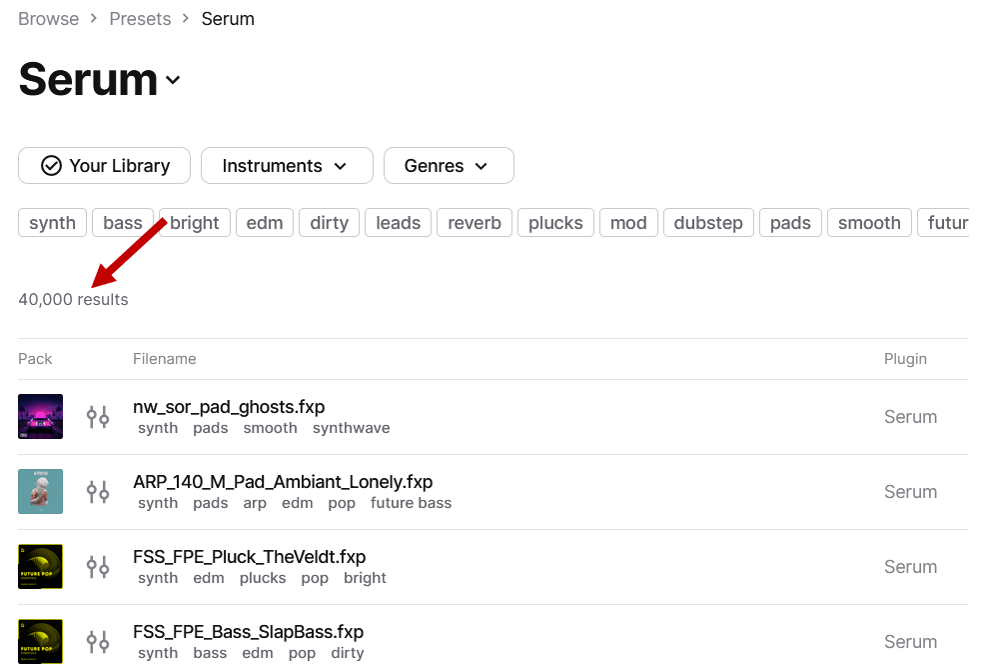This screenshot has width=983, height=671.
Task: Click the future bass tag under the ARP preset
Action: [411, 502]
